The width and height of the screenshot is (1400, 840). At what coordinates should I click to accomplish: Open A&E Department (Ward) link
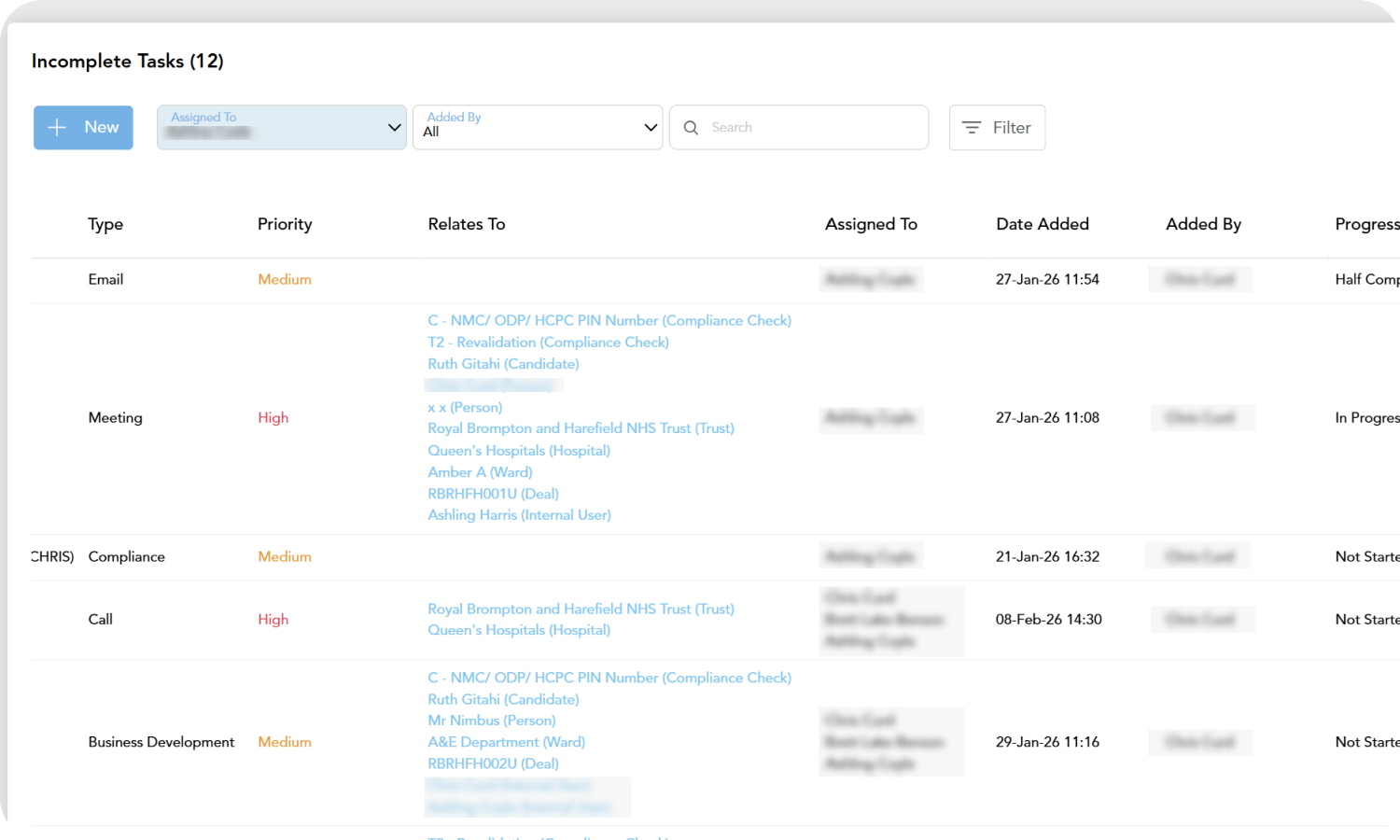pyautogui.click(x=506, y=742)
